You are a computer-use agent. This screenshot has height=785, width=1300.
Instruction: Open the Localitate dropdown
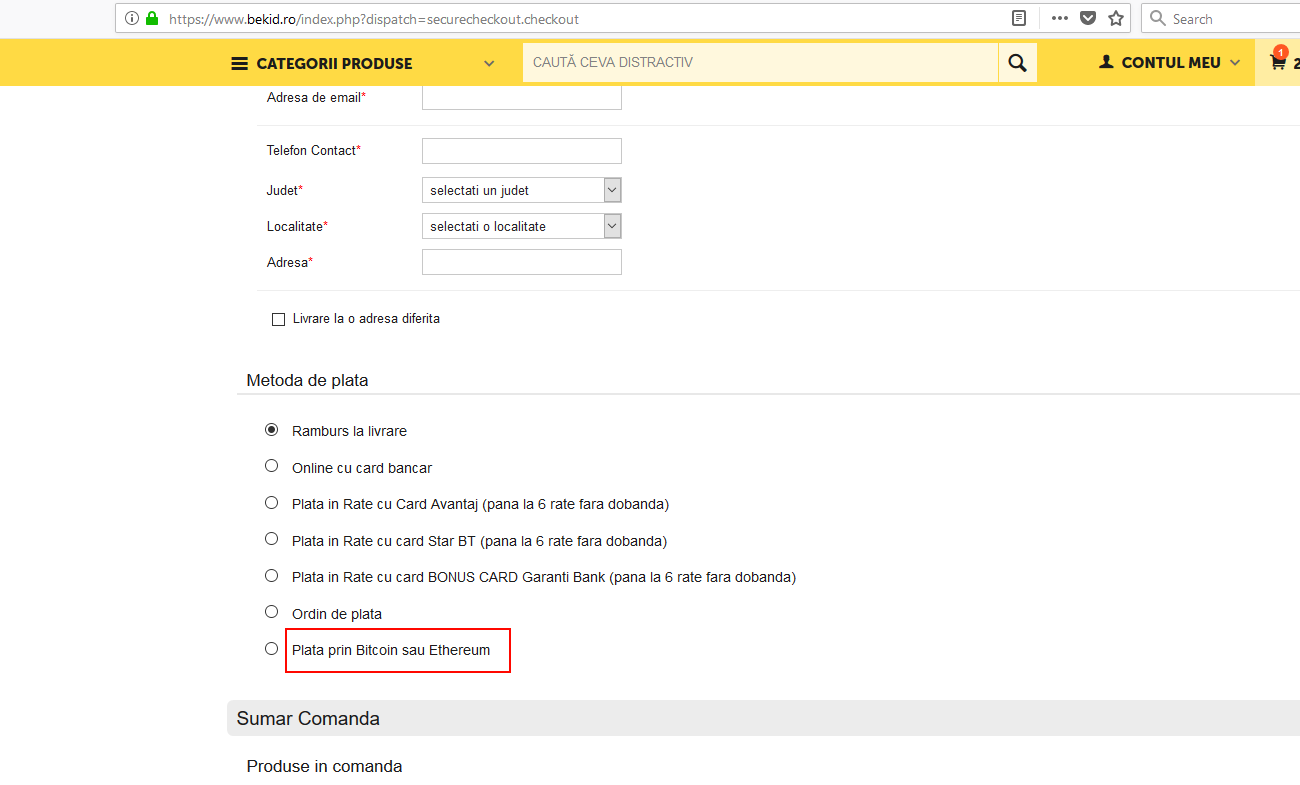(x=521, y=226)
